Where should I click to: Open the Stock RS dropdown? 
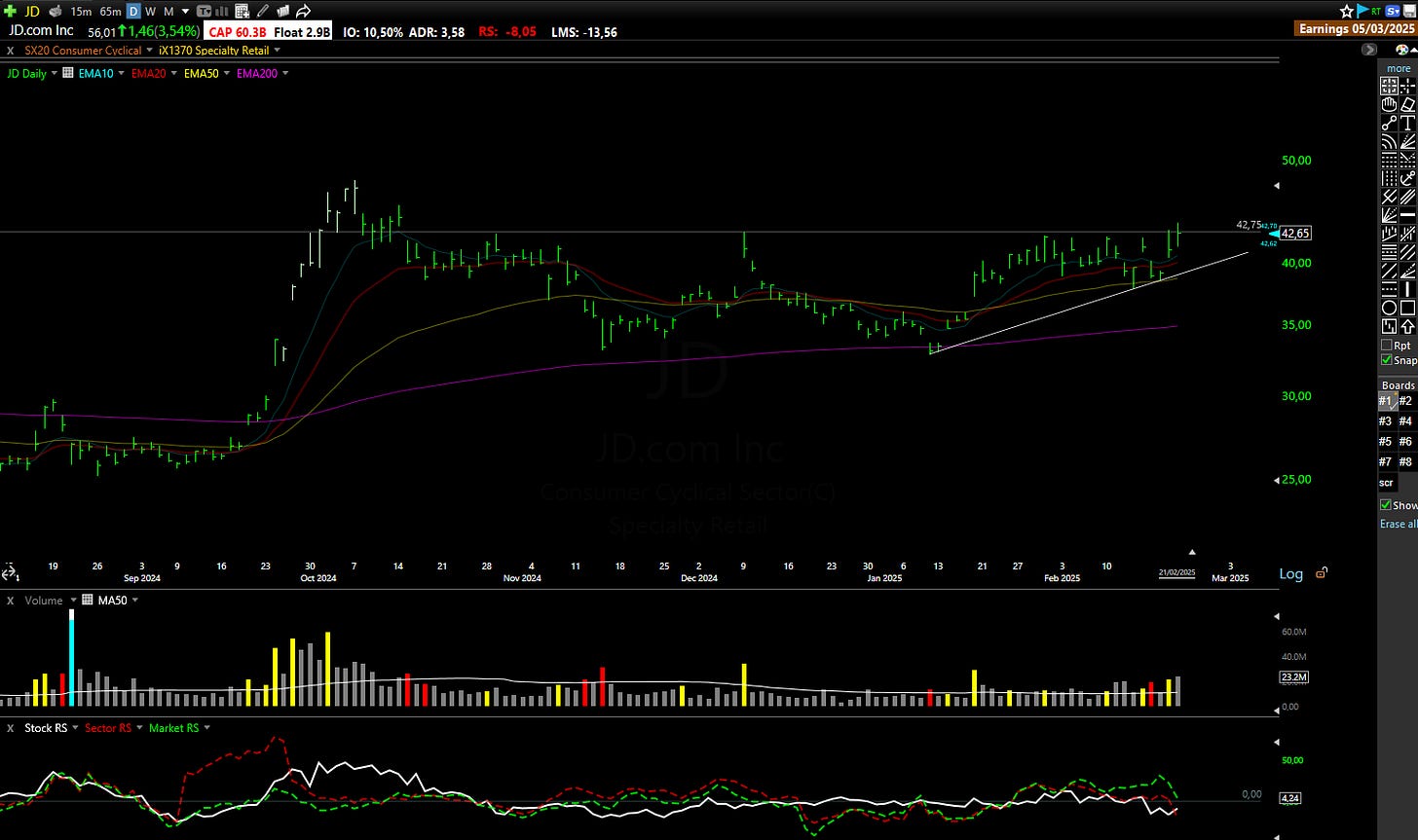(x=73, y=727)
